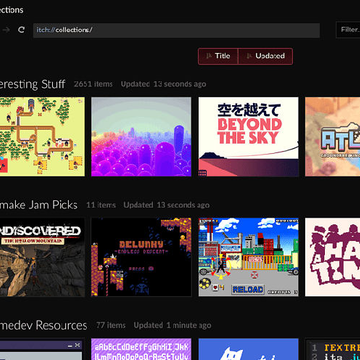The height and width of the screenshot is (360, 360).
Task: Open the blue cat logo thumbnail
Action: coord(249,349)
